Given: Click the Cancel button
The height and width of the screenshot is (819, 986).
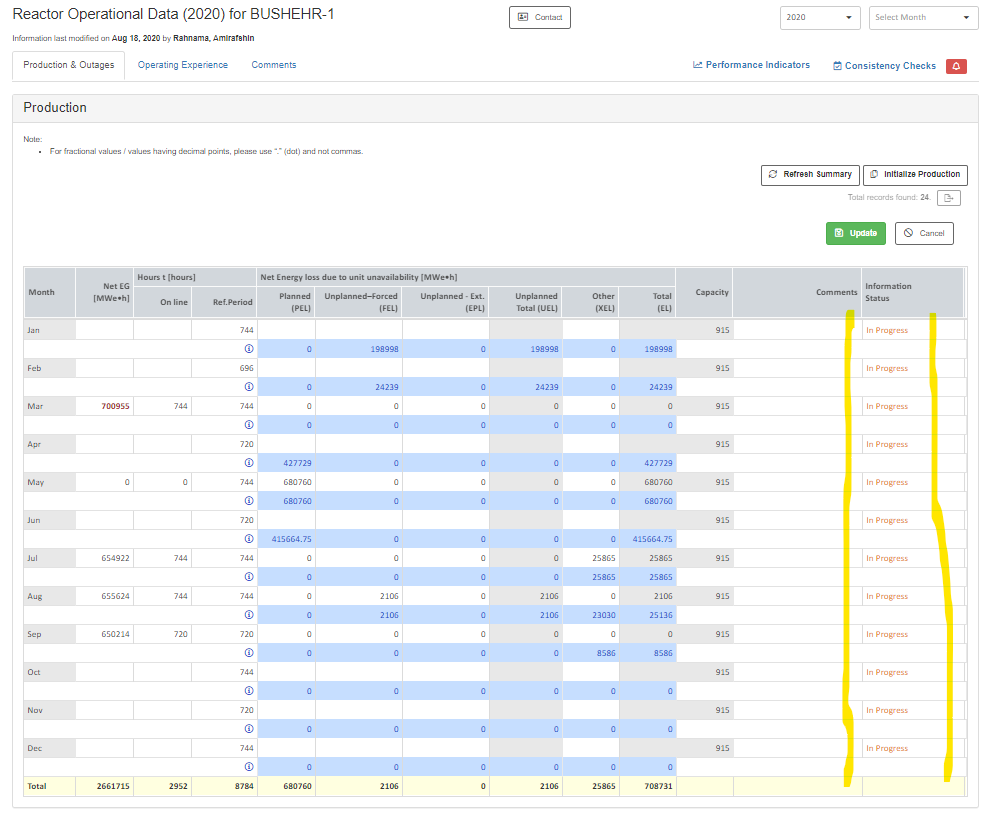Looking at the screenshot, I should [924, 233].
